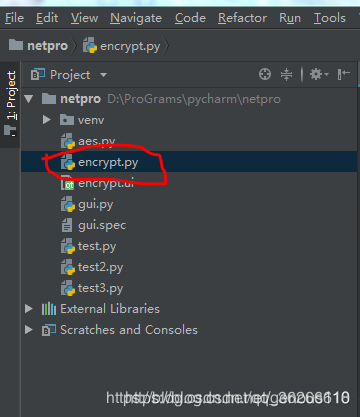Expand External Libraries node

(29, 309)
